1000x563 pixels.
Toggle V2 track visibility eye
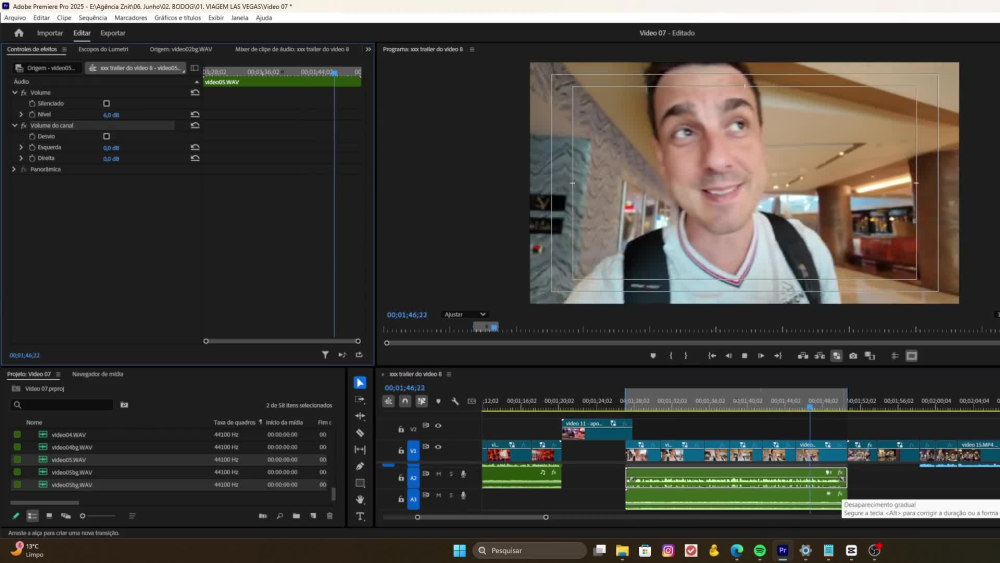[438, 426]
